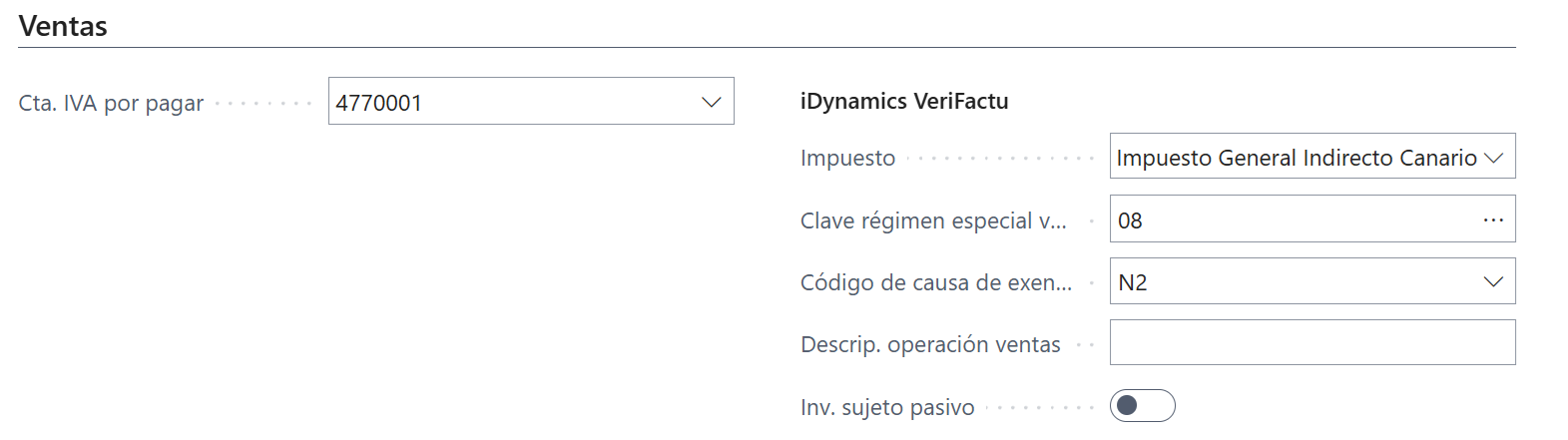
Task: Click the Inv. sujeto pasivo label
Action: coord(887,407)
